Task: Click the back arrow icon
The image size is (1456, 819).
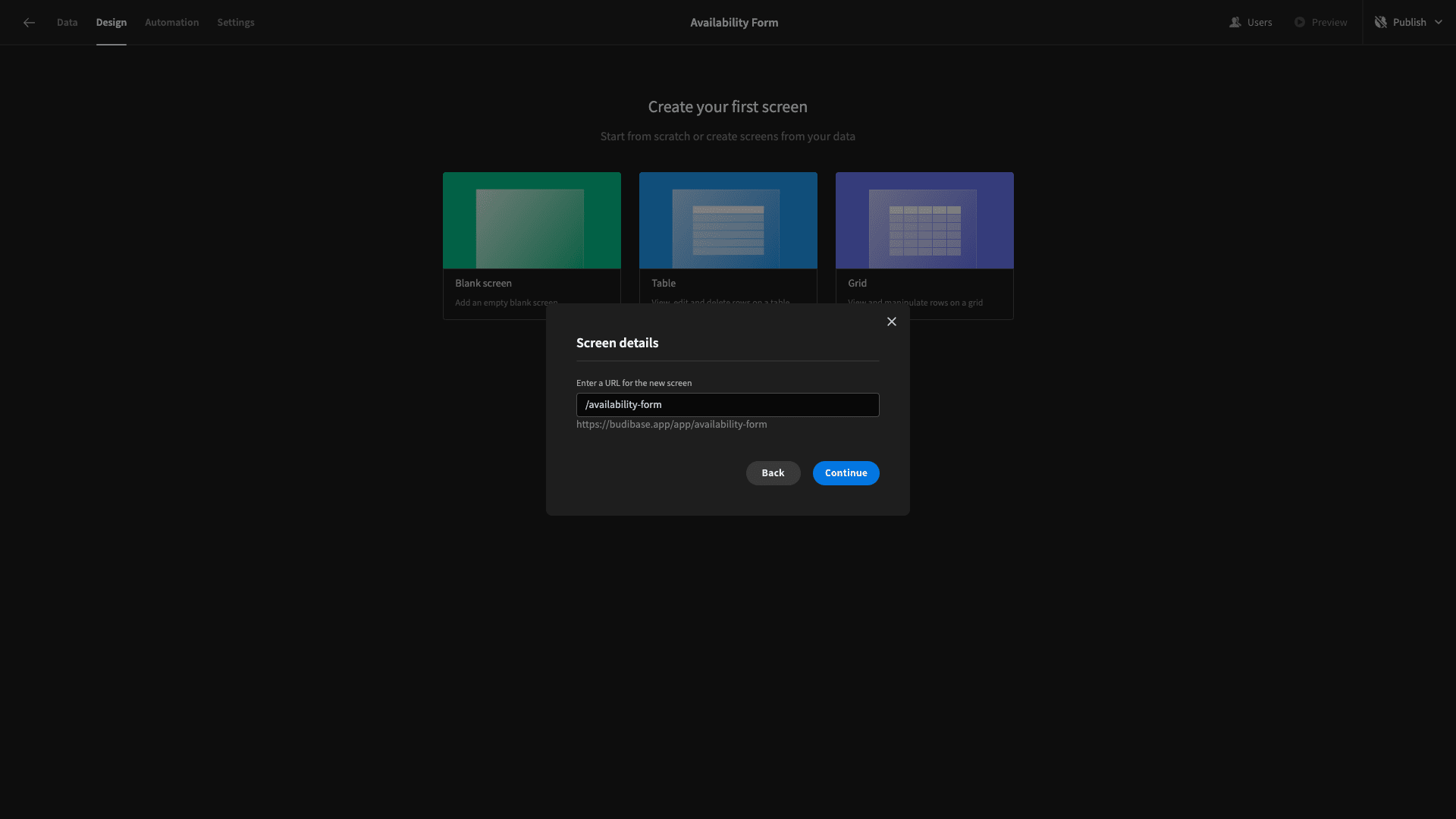Action: tap(29, 23)
